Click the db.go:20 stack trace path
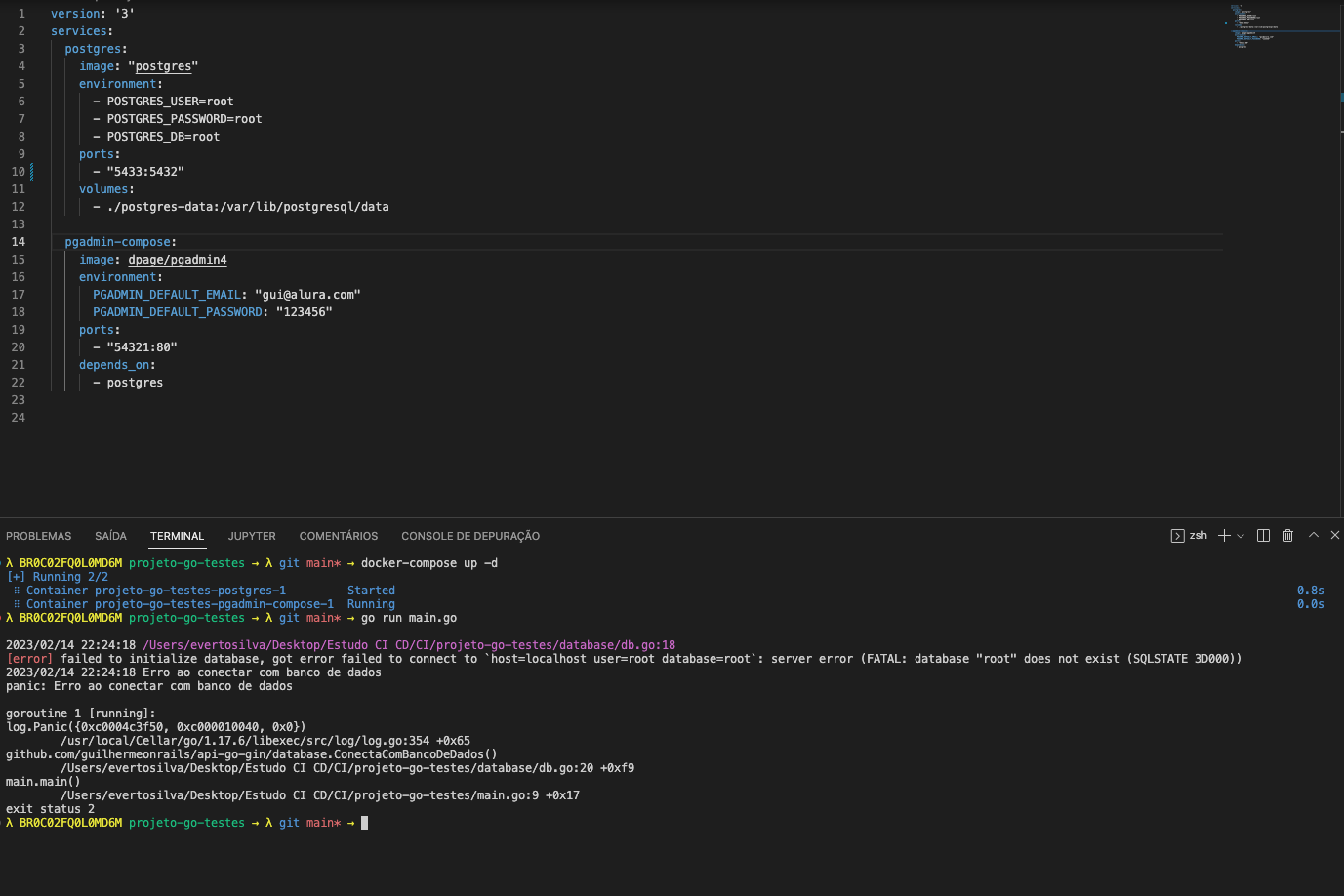Viewport: 1344px width, 896px height. pos(347,768)
